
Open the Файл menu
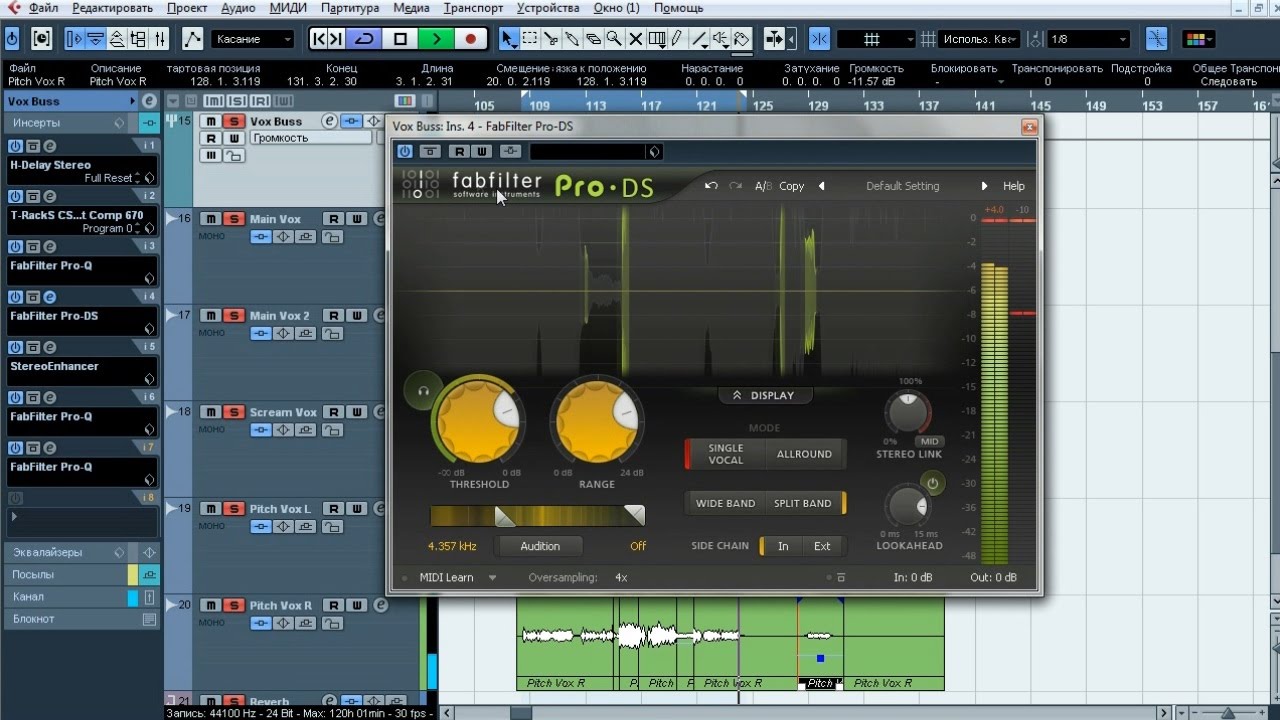tap(44, 8)
